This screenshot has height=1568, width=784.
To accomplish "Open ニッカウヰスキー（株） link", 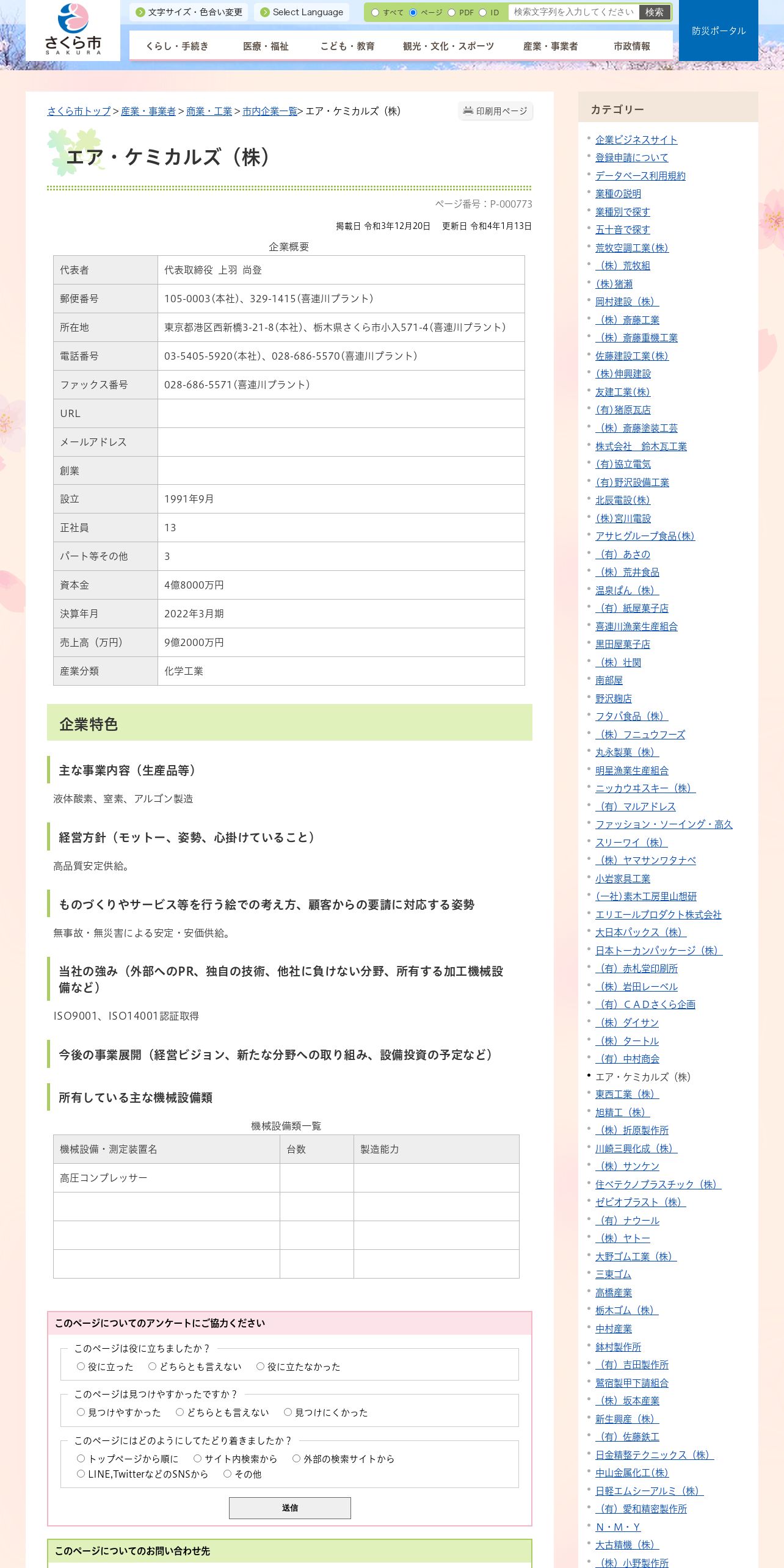I will pyautogui.click(x=645, y=788).
